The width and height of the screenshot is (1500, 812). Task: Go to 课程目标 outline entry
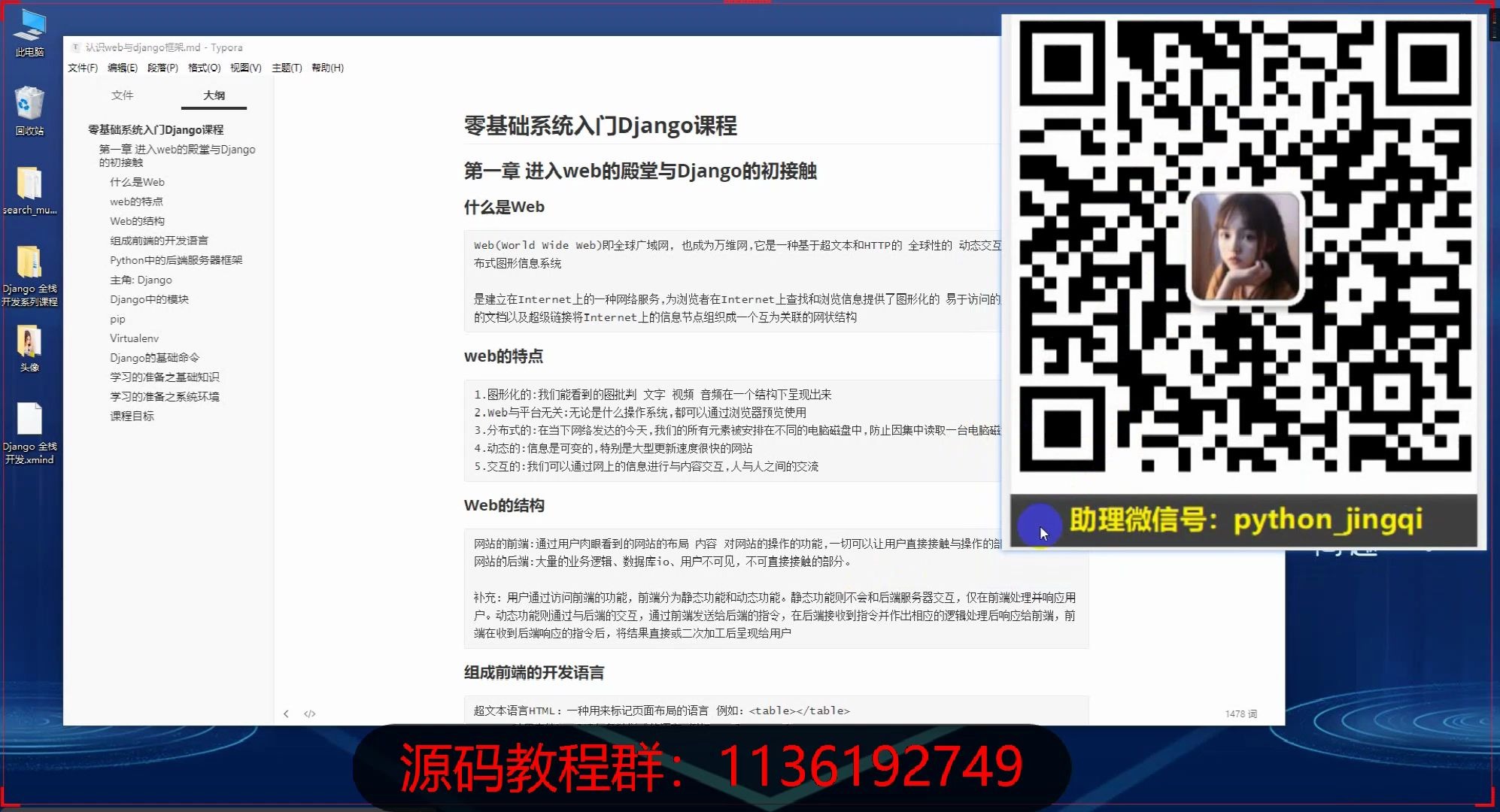[132, 416]
